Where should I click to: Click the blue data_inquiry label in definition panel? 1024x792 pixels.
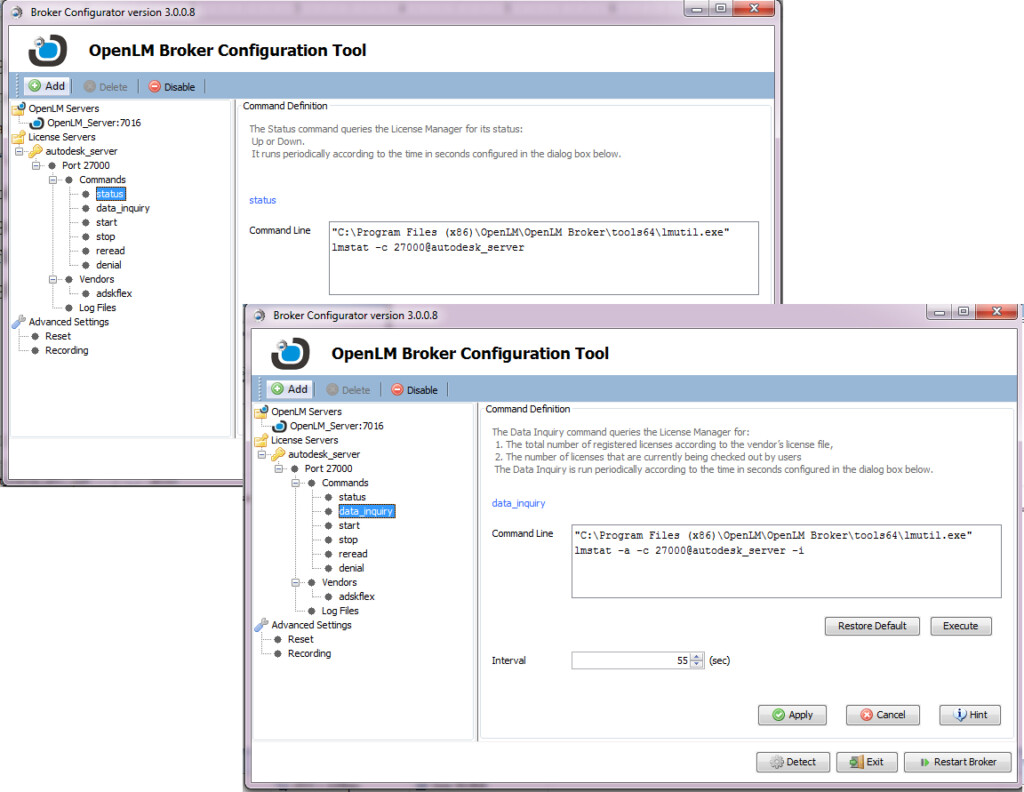tap(518, 503)
